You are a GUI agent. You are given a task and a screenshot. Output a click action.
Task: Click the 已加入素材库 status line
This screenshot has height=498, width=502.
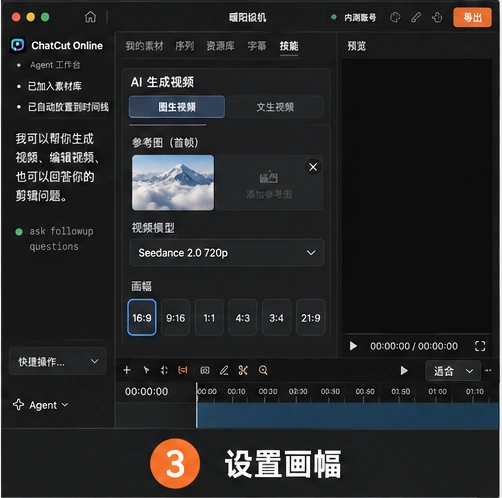click(55, 86)
